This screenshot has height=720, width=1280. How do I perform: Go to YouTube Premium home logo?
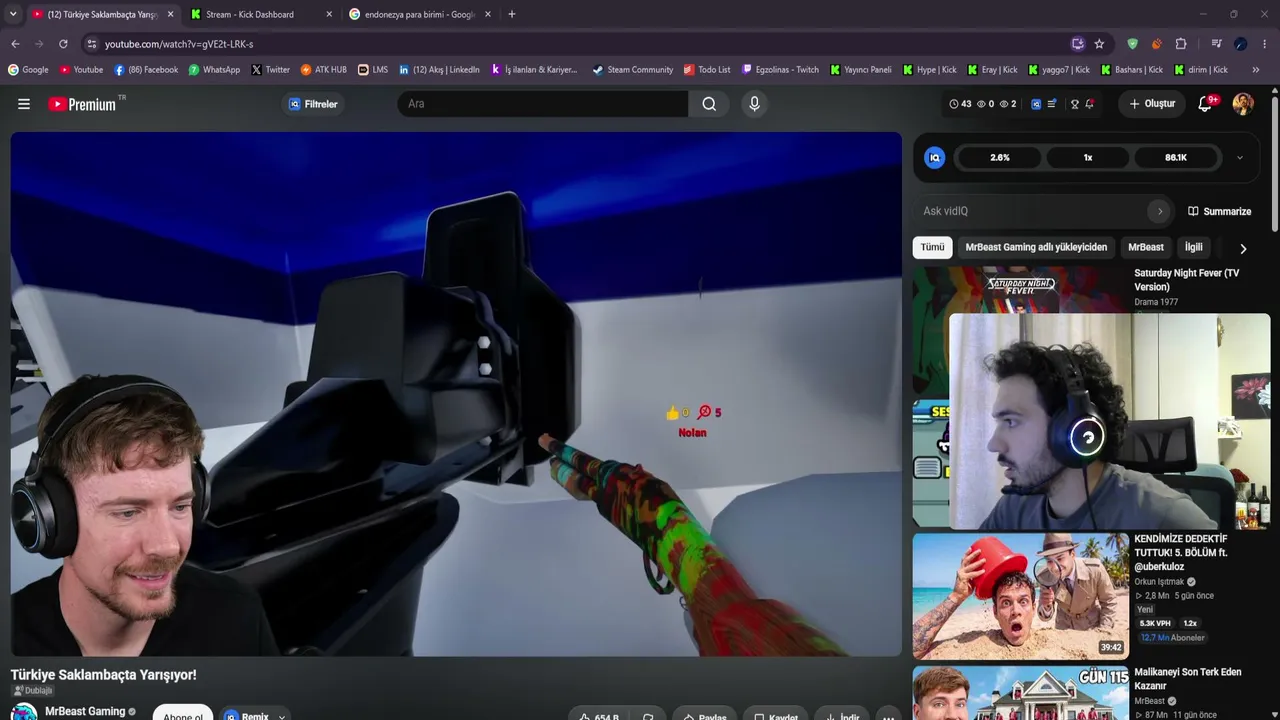(82, 104)
